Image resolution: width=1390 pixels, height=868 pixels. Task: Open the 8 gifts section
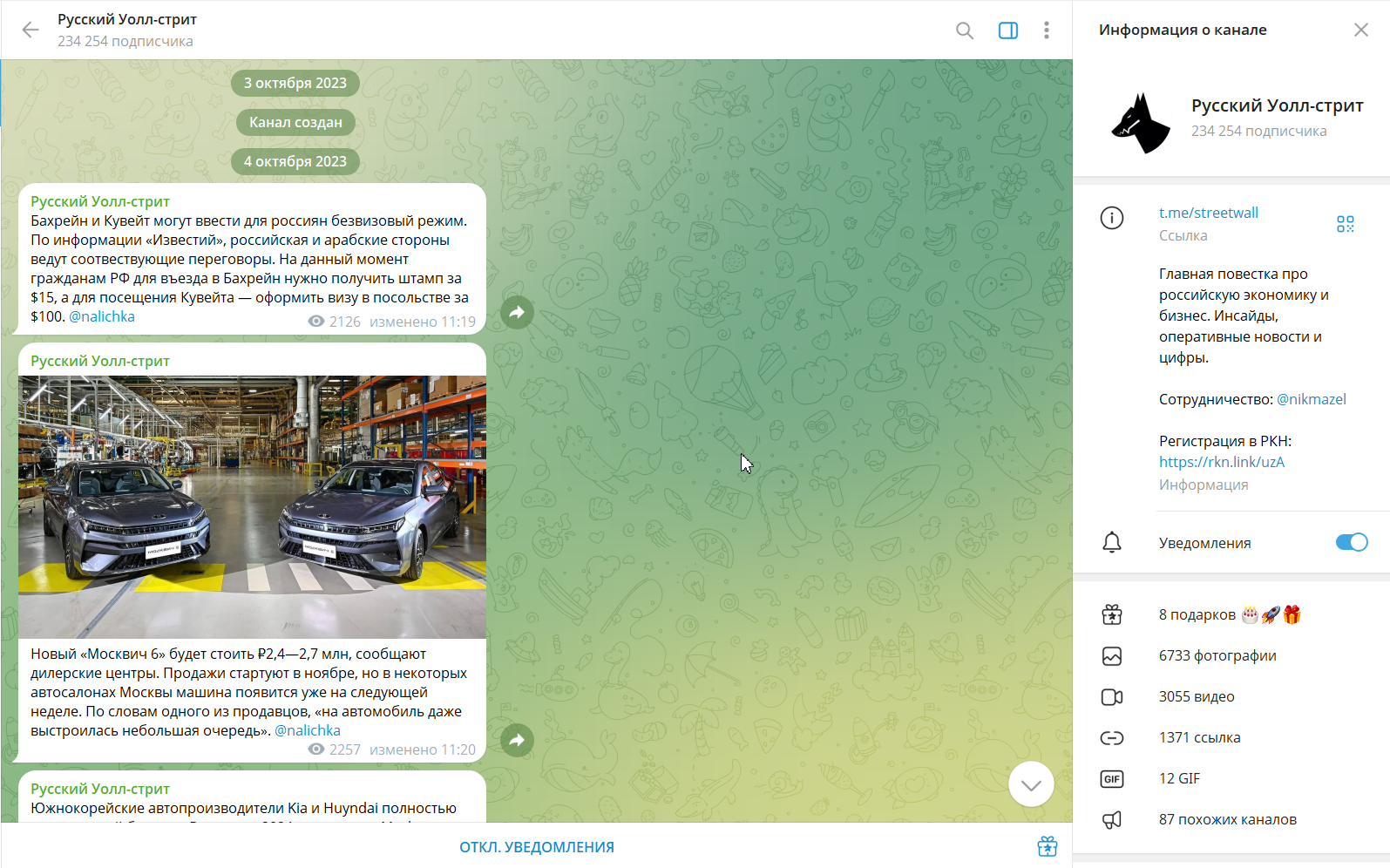pyautogui.click(x=1197, y=615)
